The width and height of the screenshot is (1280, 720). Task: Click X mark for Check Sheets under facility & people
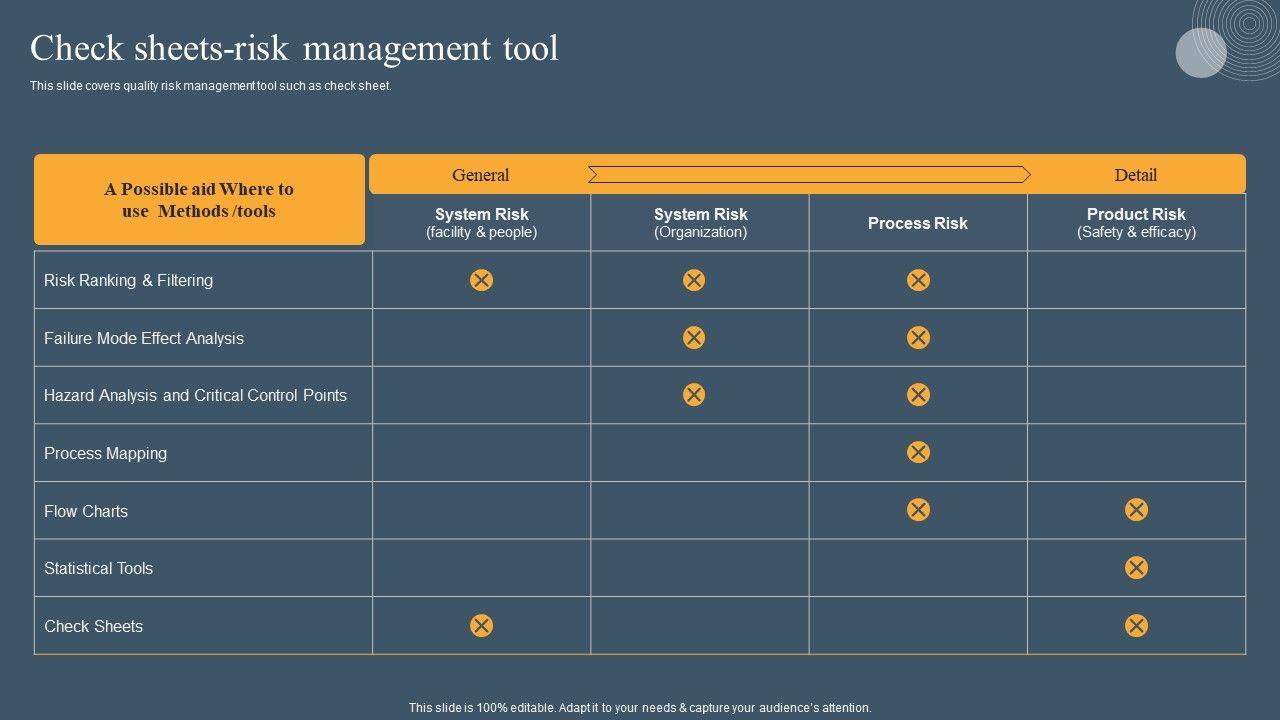(x=481, y=626)
